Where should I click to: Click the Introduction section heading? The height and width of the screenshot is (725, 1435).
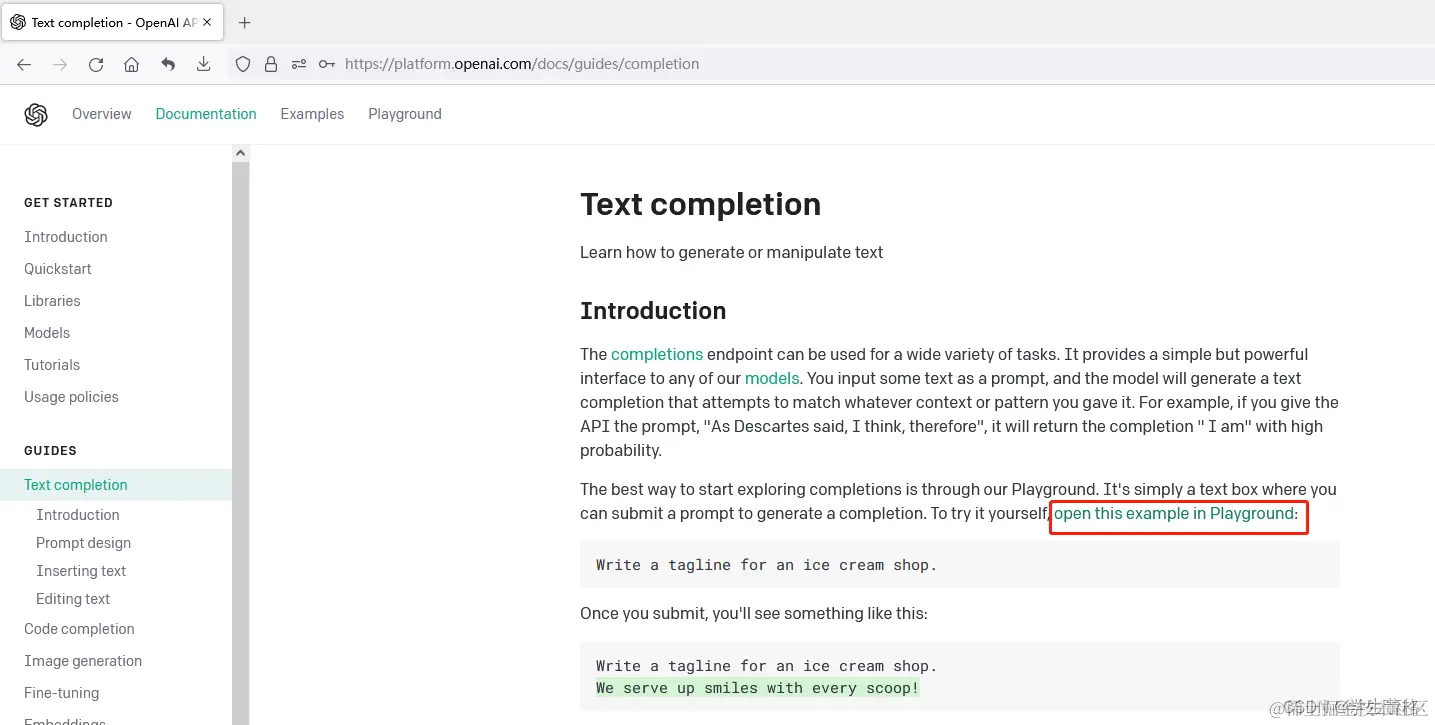click(x=653, y=310)
